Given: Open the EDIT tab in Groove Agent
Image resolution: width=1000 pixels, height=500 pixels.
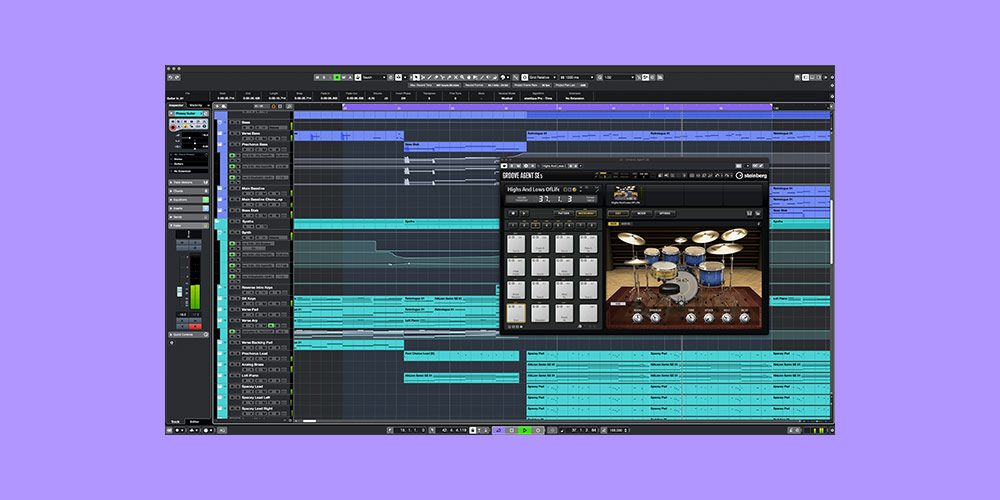Looking at the screenshot, I should click(x=618, y=213).
